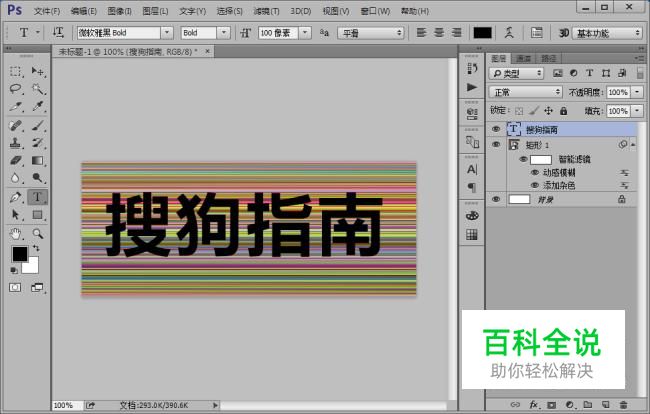Toggle lock transparent pixels

coord(519,111)
